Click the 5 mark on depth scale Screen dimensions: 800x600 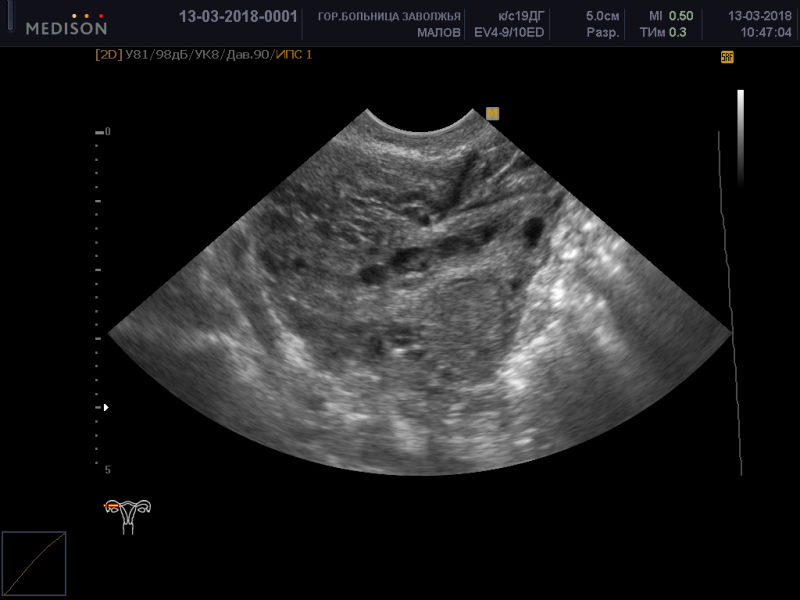click(x=108, y=469)
